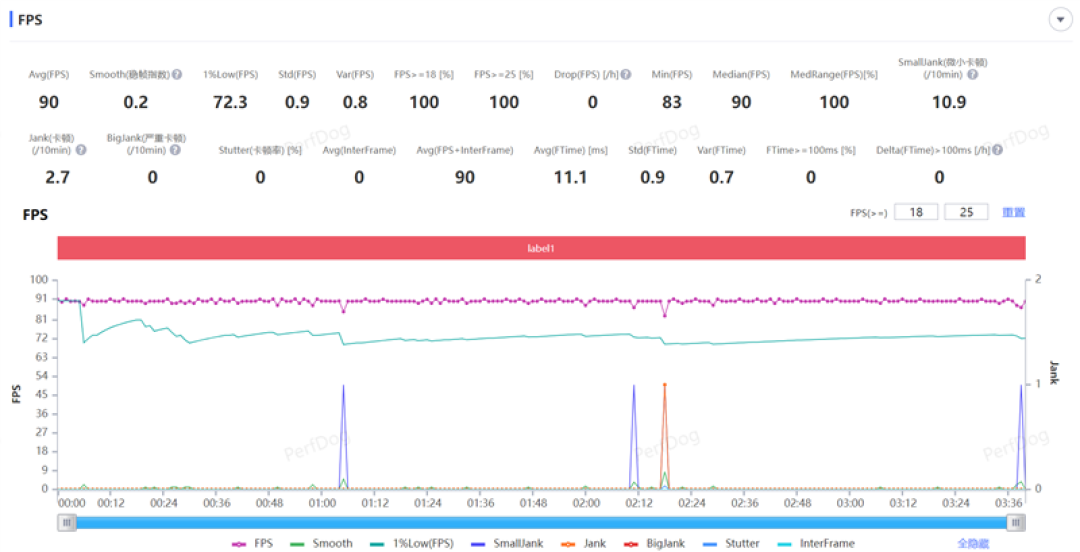The height and width of the screenshot is (552, 1080).
Task: Click left handle of timeline range bar
Action: [x=67, y=523]
